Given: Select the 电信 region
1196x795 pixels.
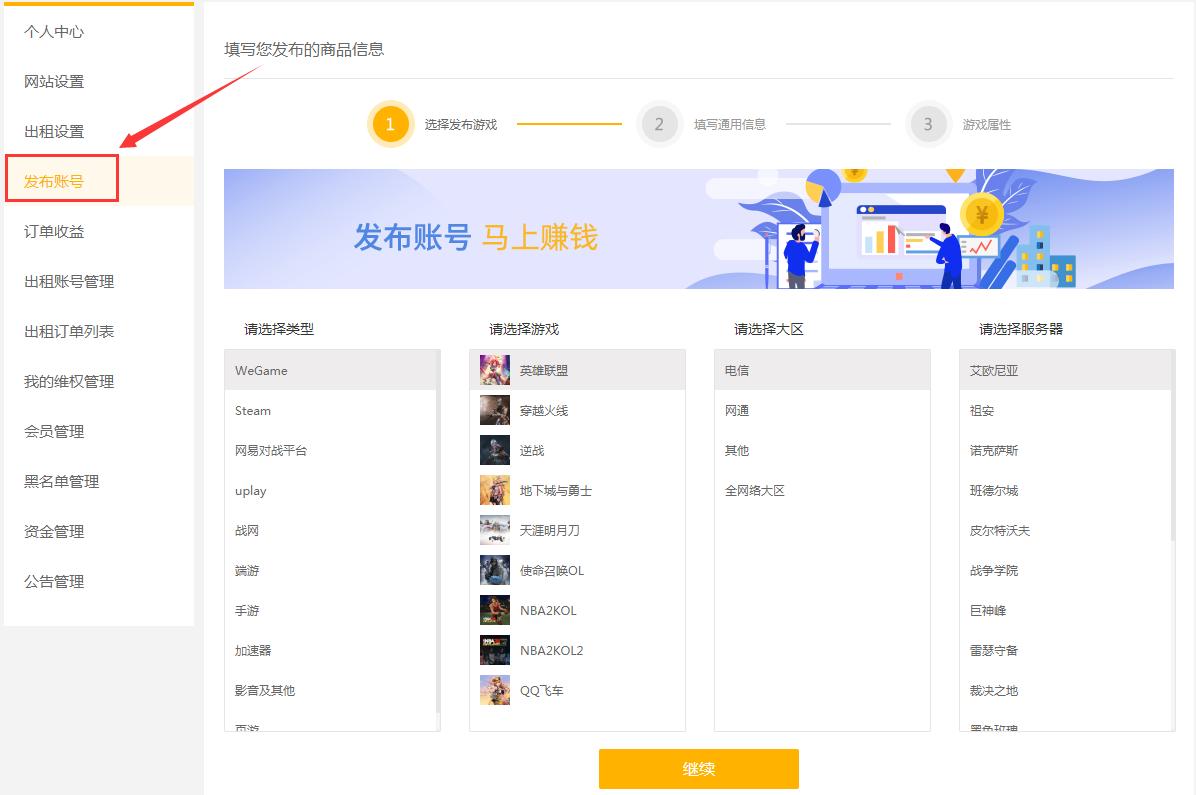Looking at the screenshot, I should pos(736,369).
